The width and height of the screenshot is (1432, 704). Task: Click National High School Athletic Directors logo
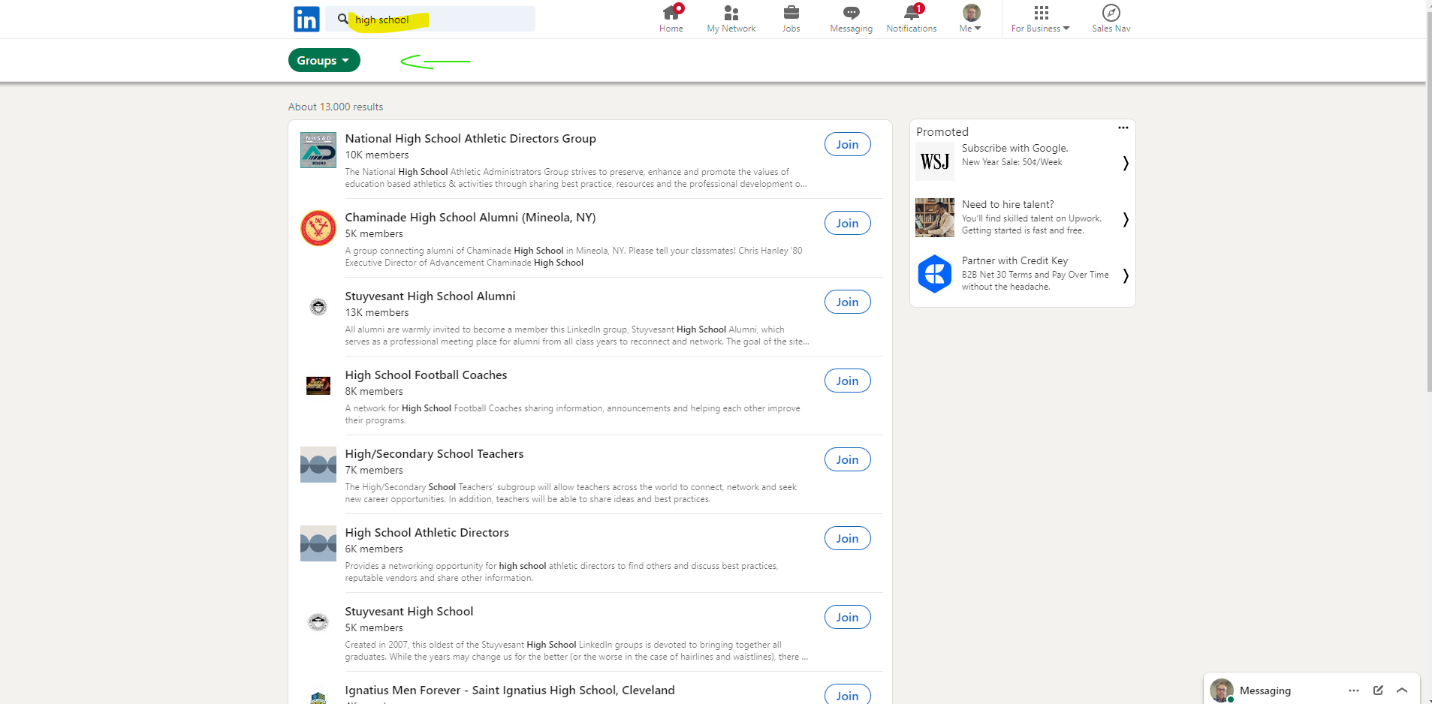318,149
